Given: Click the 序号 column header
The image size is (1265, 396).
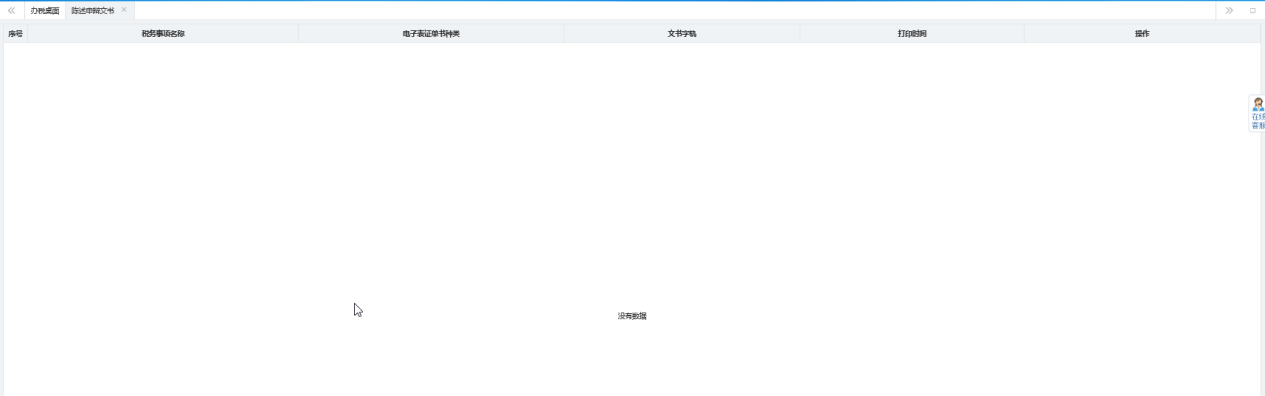Looking at the screenshot, I should [x=15, y=34].
